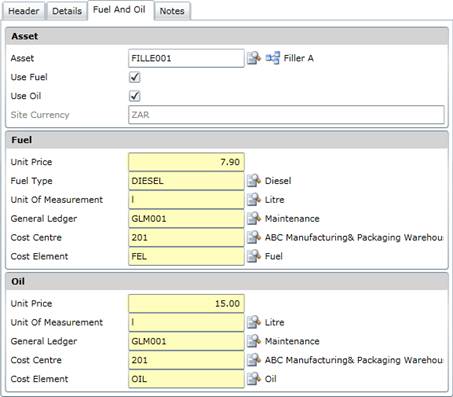Click the Site Currency label
453x397 pixels.
(x=40, y=115)
